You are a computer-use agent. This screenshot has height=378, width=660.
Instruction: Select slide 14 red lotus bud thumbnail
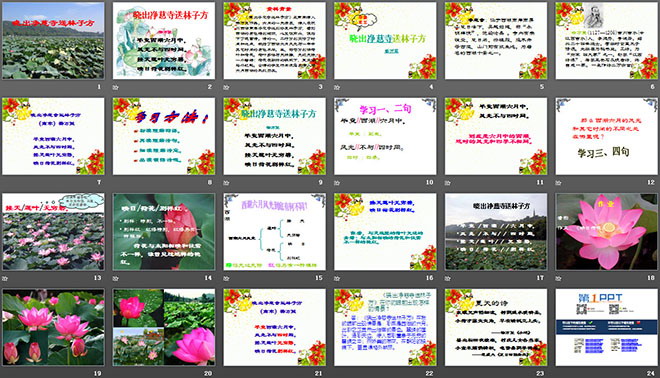tap(164, 232)
